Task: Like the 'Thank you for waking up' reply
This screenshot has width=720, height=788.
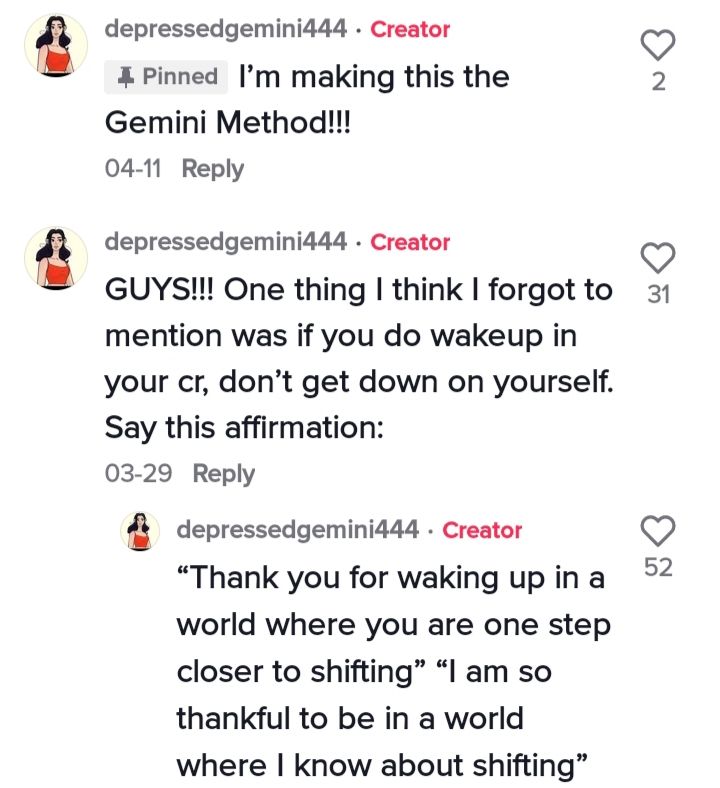Action: click(658, 531)
